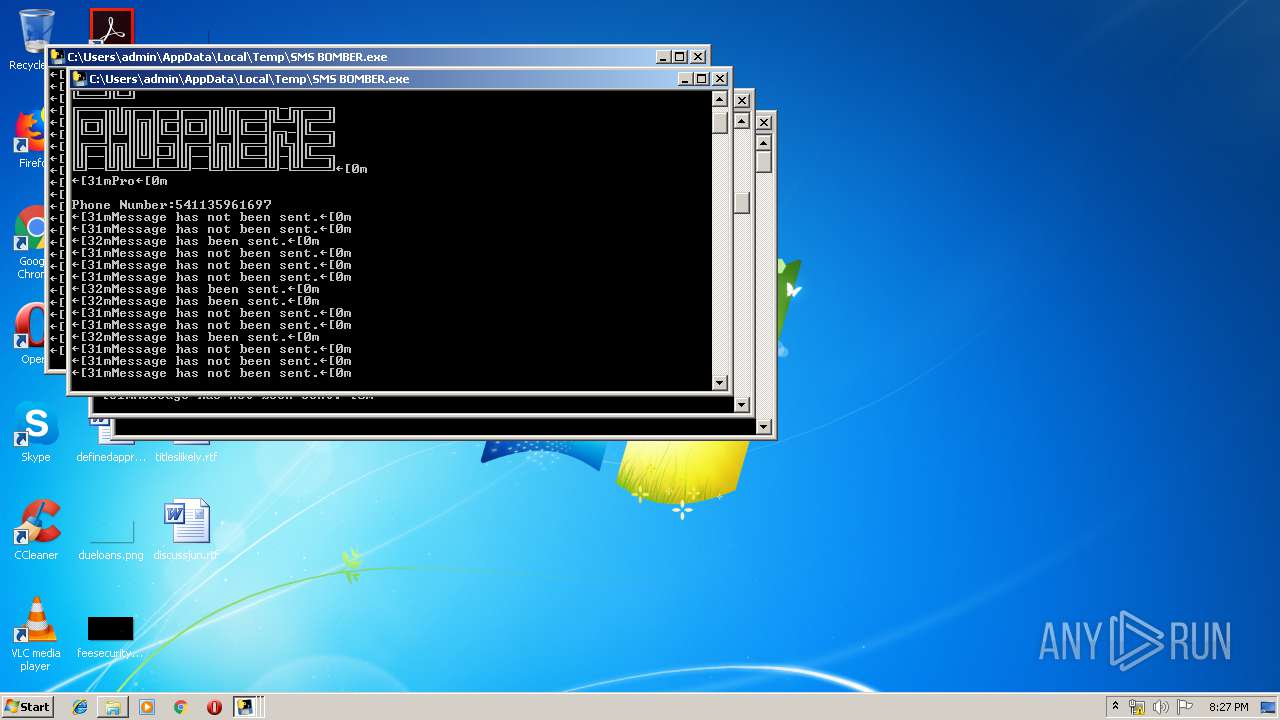Click the front console's scroll-down arrow
1280x720 pixels.
click(x=719, y=382)
